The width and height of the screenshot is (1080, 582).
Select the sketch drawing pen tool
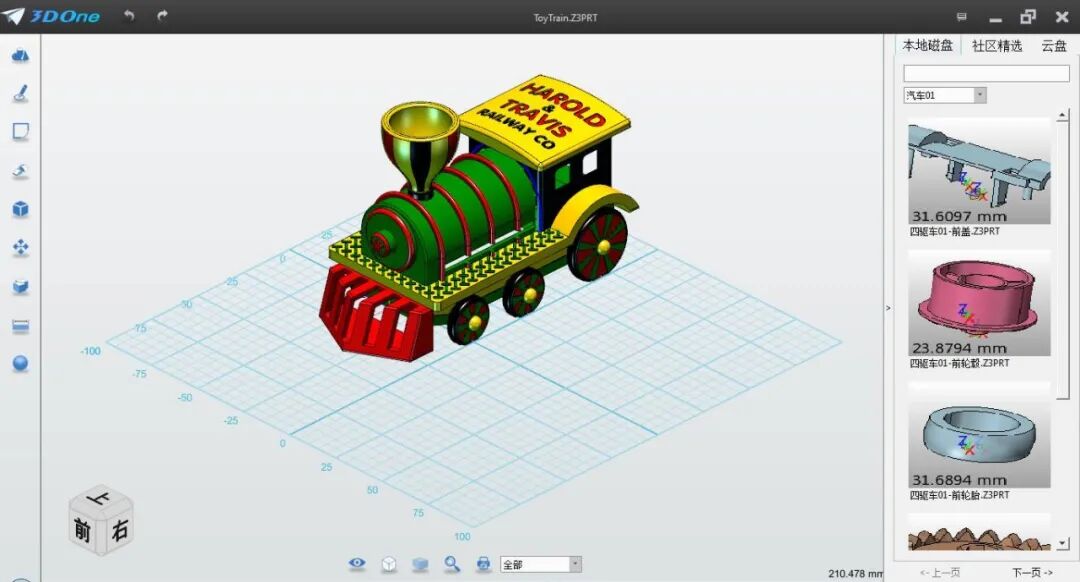pyautogui.click(x=20, y=93)
